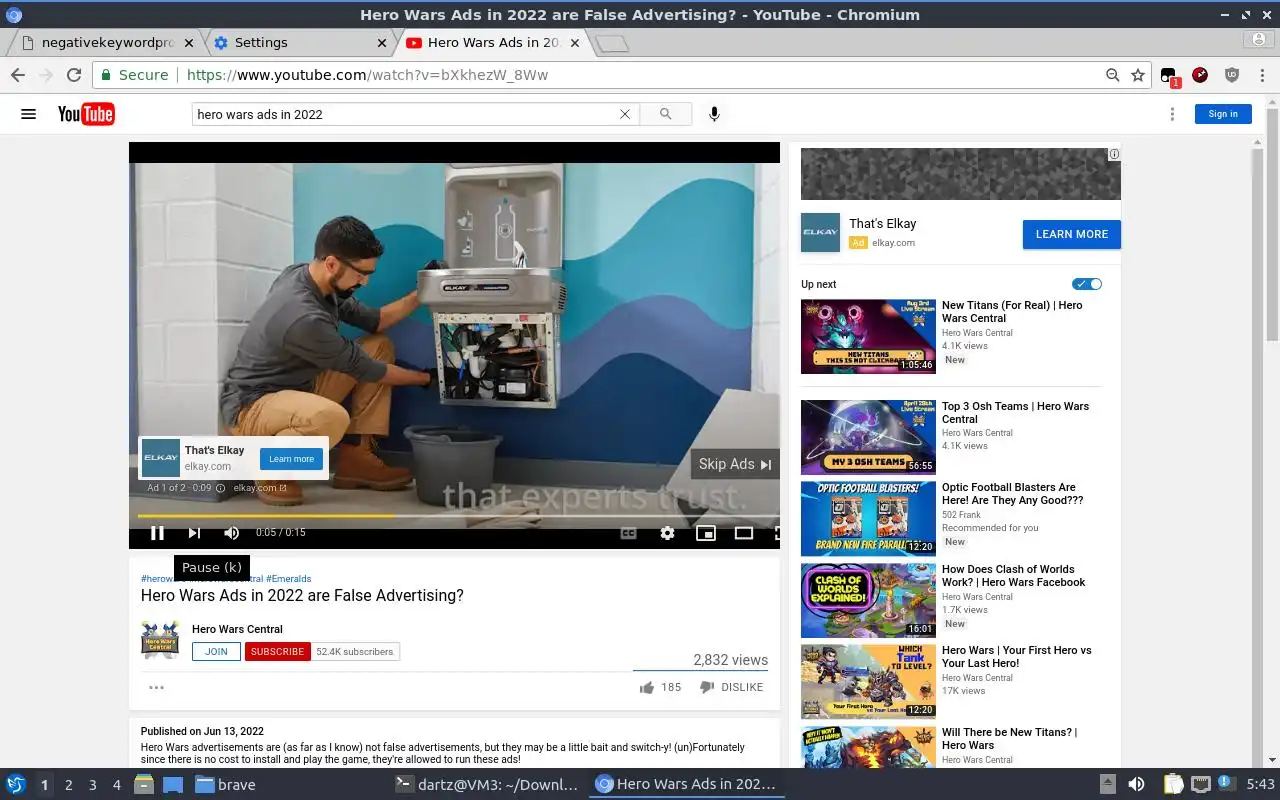Switch to the negativekeywordpro tab
Viewport: 1280px width, 800px height.
coord(106,42)
